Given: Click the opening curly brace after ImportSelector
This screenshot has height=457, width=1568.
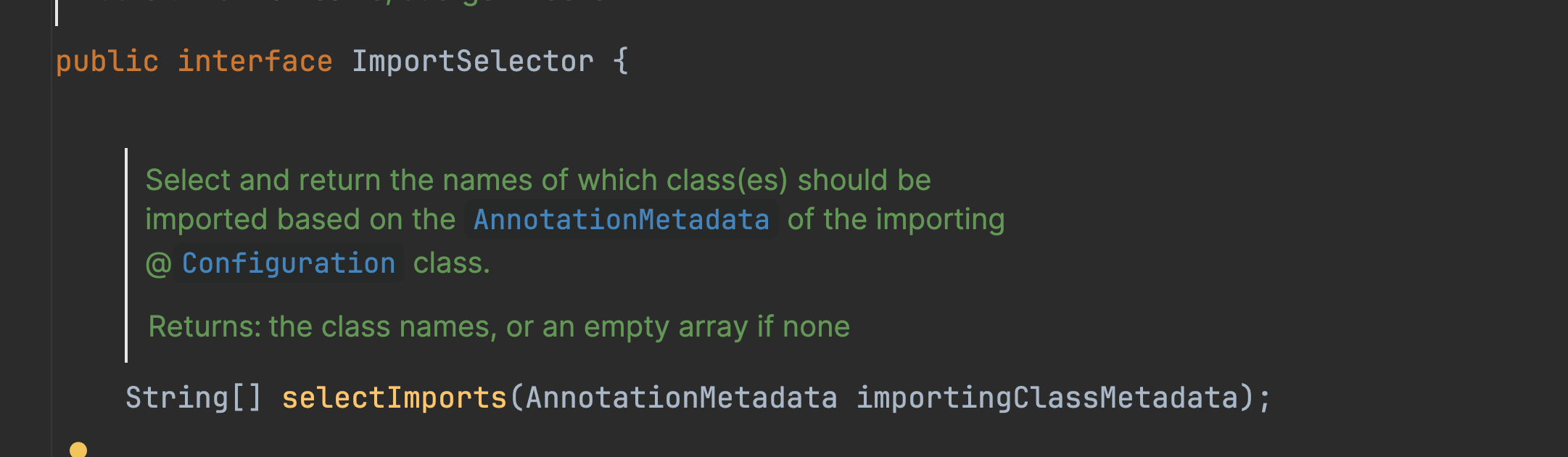Looking at the screenshot, I should tap(621, 62).
